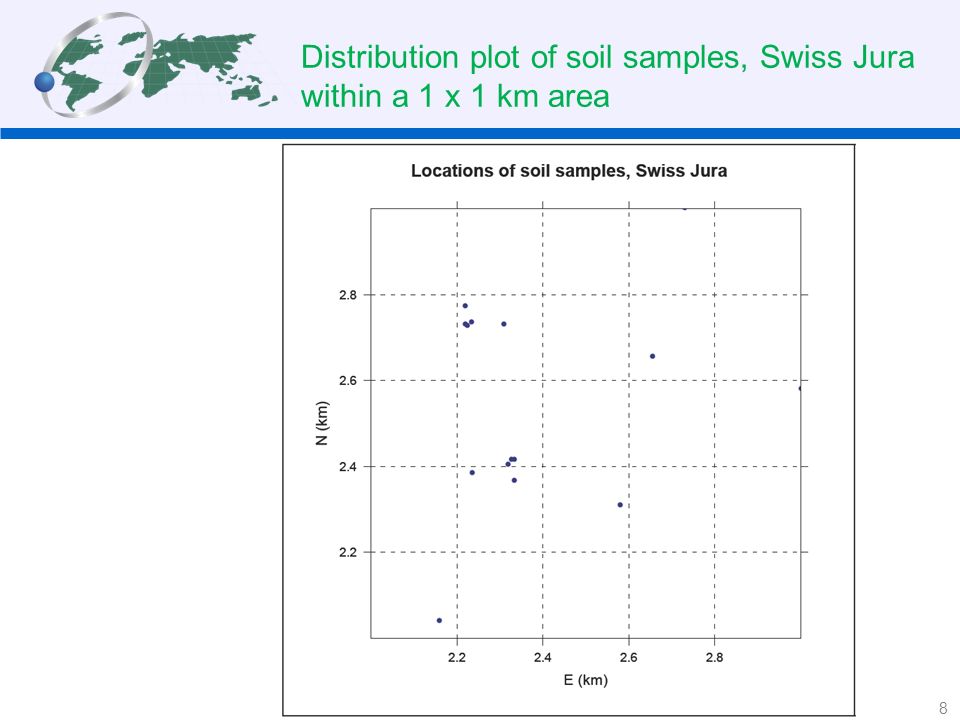Click the x-axis tick label 2.6
The height and width of the screenshot is (720, 960).
point(628,658)
